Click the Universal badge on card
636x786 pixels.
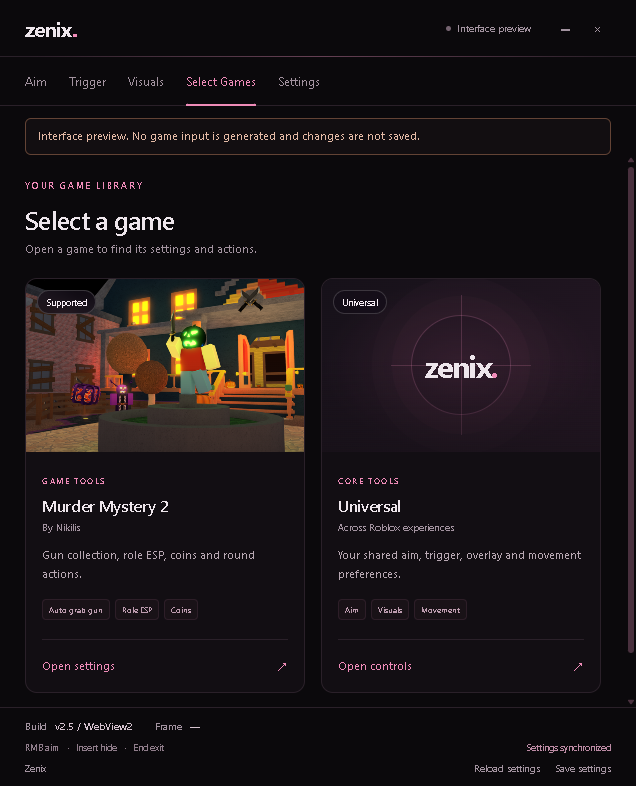360,302
